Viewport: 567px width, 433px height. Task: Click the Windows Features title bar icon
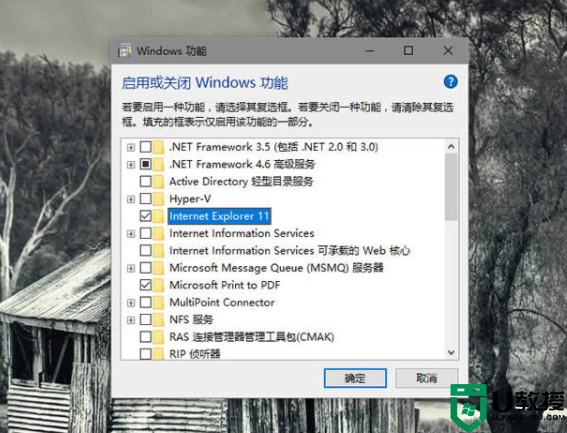pos(125,51)
